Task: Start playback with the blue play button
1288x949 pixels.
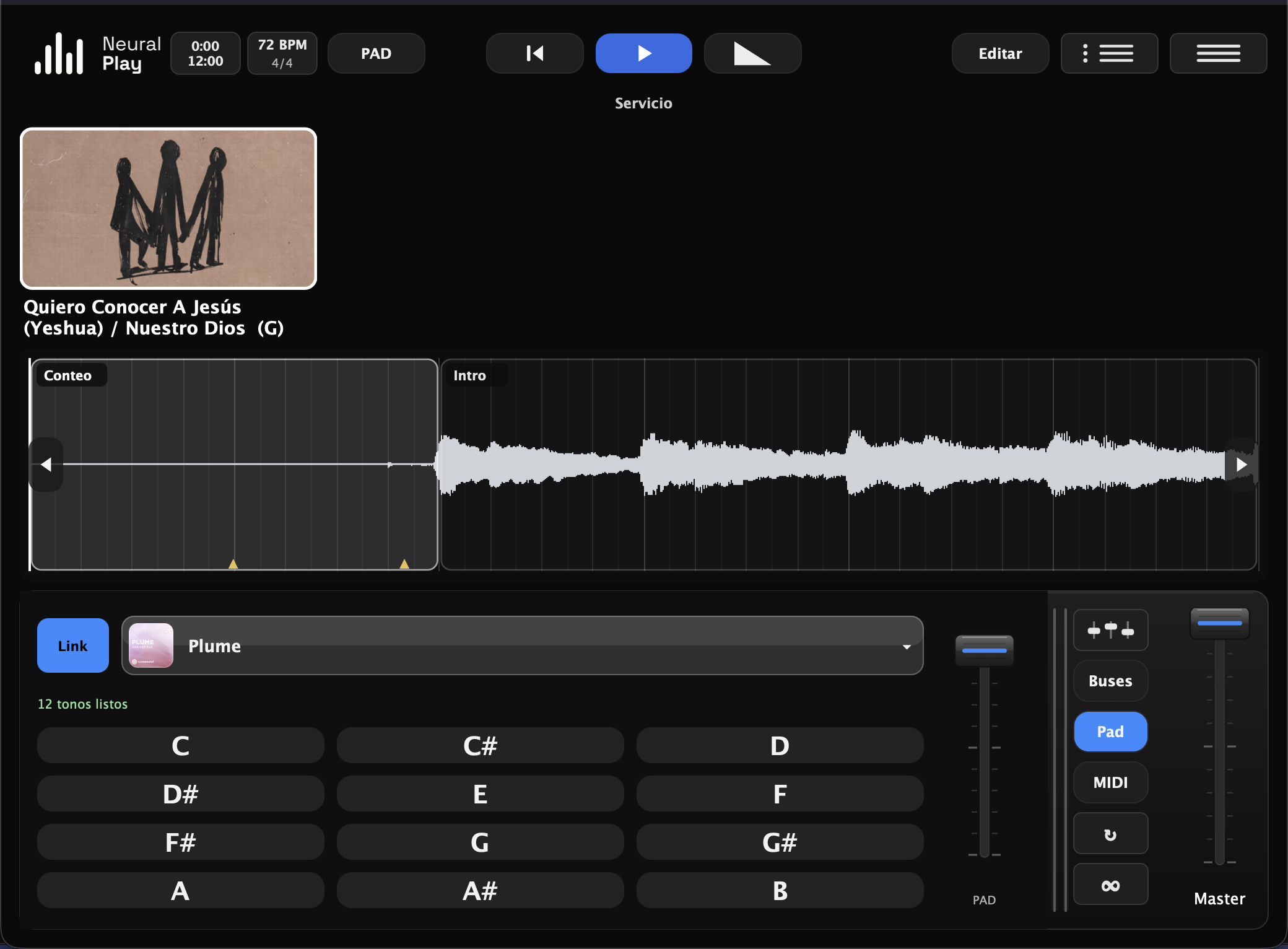Action: pyautogui.click(x=644, y=53)
